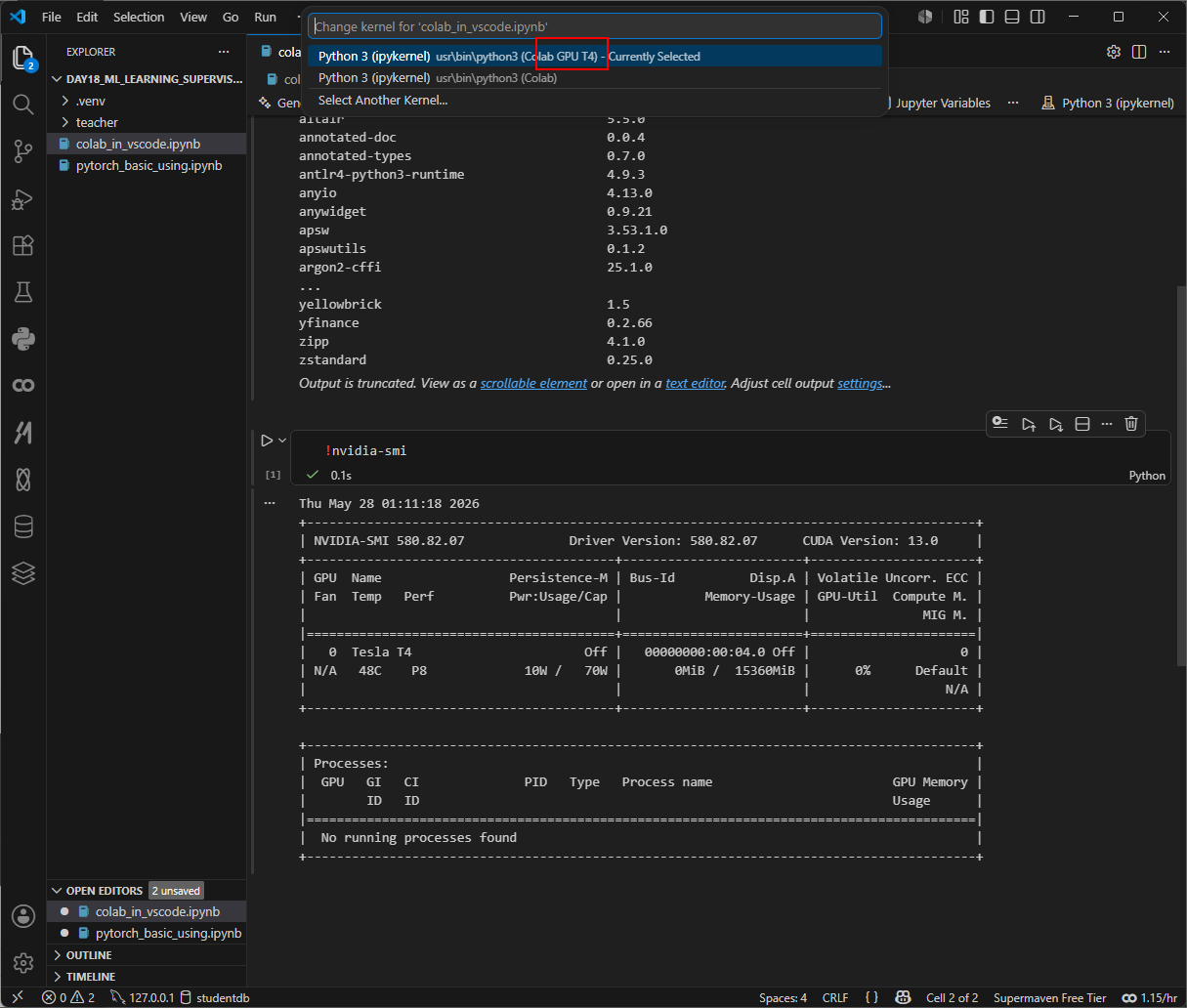Viewport: 1187px width, 1008px height.
Task: Open the Manage gear in activity bar
Action: [x=23, y=963]
